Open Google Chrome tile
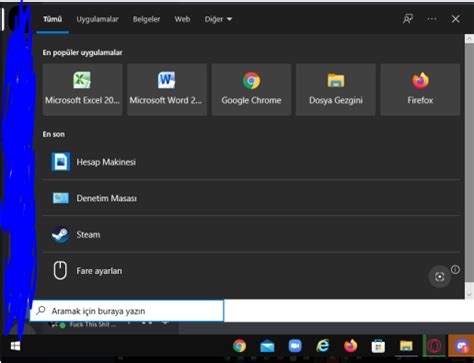The height and width of the screenshot is (363, 474). pyautogui.click(x=251, y=90)
